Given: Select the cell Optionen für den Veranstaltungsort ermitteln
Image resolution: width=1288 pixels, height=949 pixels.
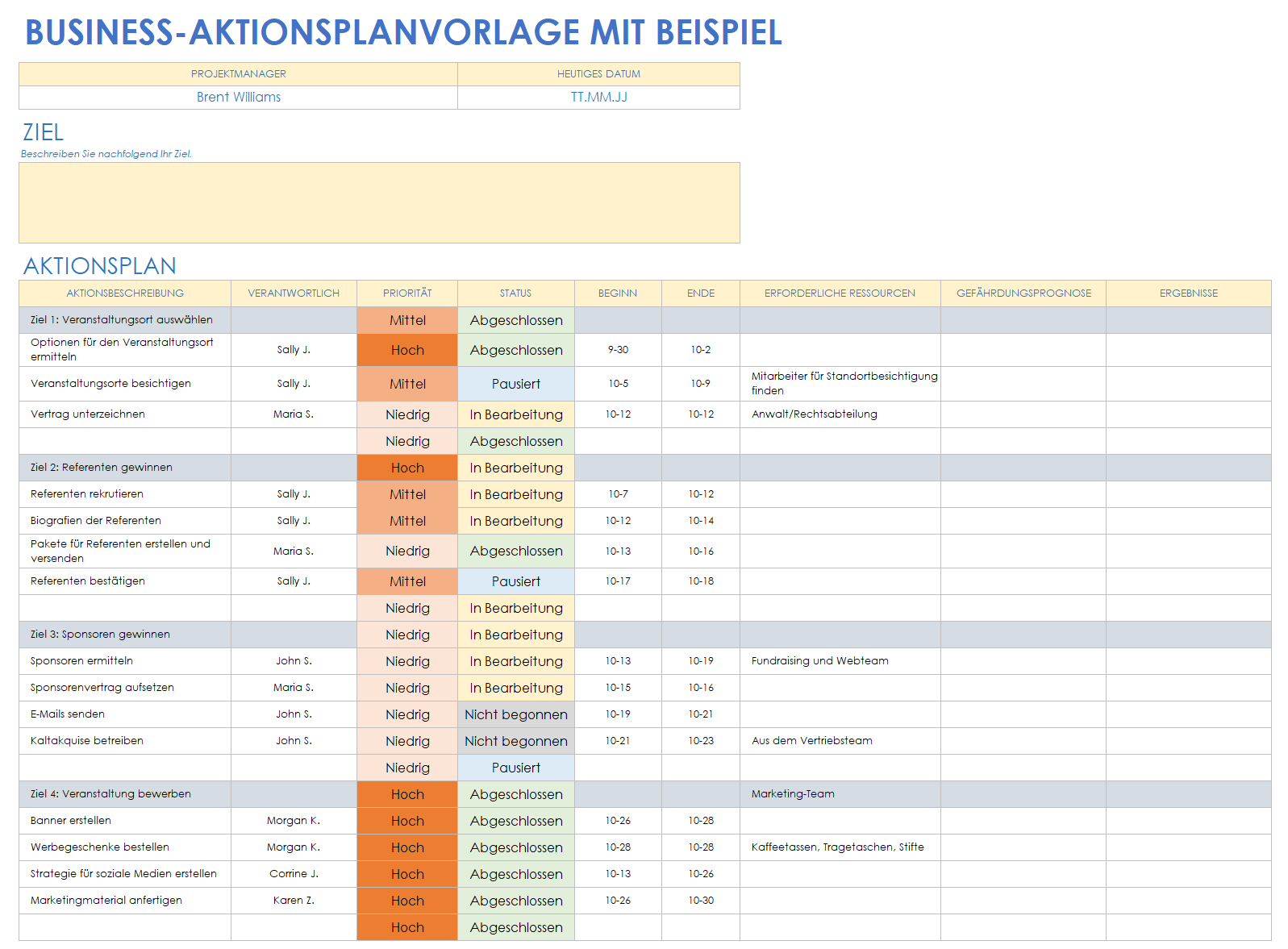Looking at the screenshot, I should pos(125,350).
